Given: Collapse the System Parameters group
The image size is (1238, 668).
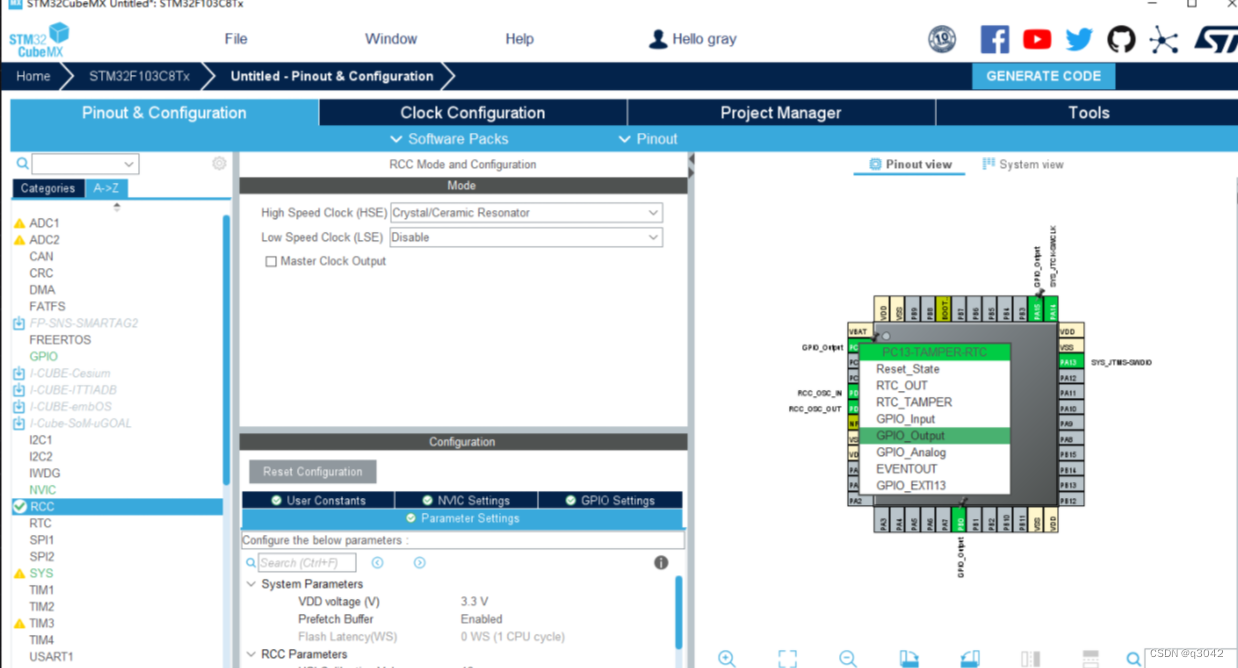Looking at the screenshot, I should (x=251, y=584).
